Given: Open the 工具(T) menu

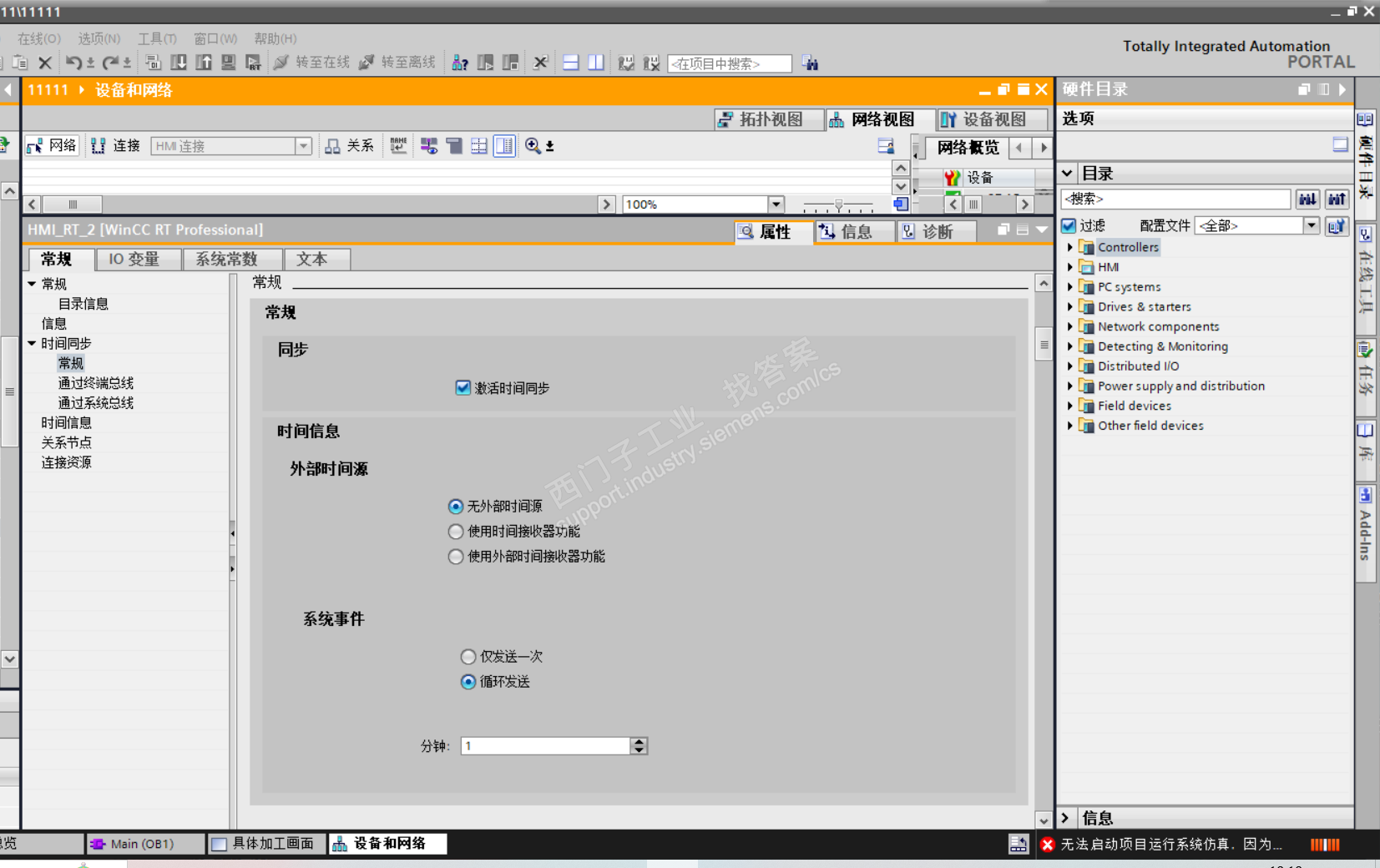Looking at the screenshot, I should (x=157, y=38).
